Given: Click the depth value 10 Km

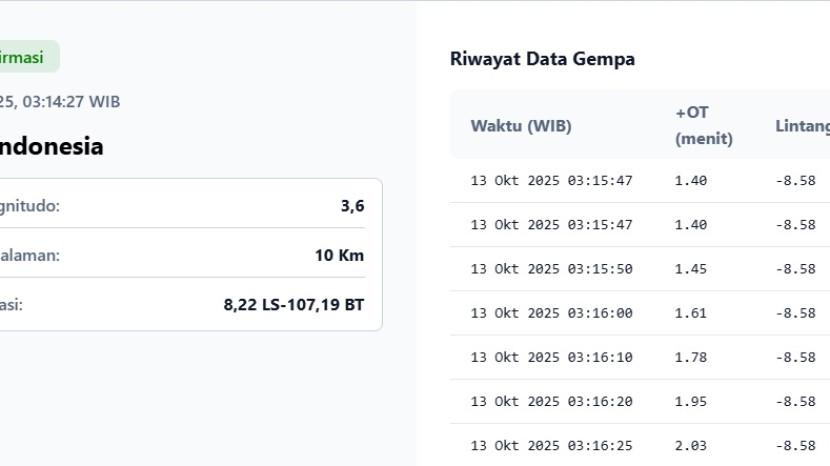Looking at the screenshot, I should tap(339, 255).
